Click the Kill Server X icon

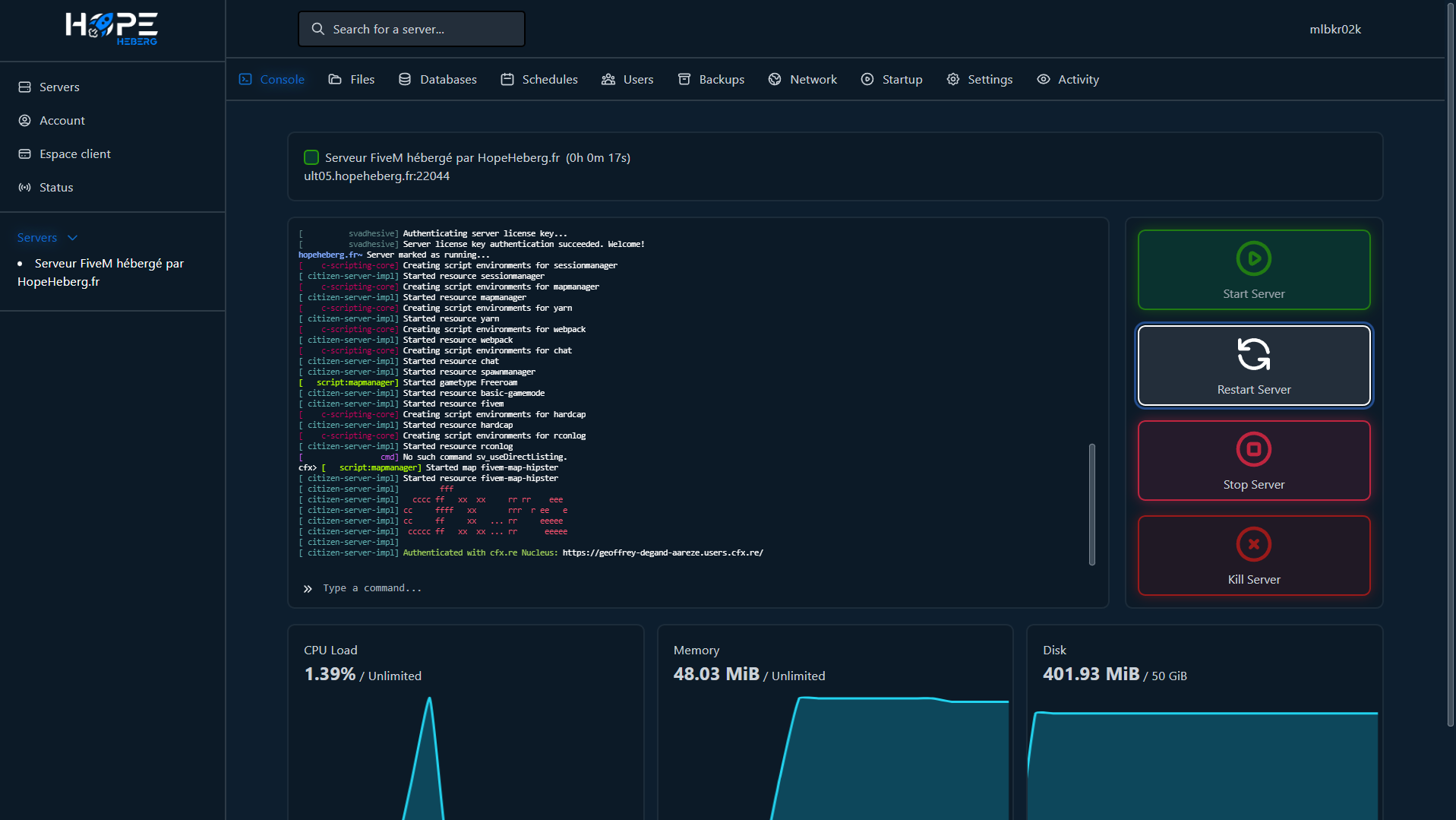click(1253, 544)
